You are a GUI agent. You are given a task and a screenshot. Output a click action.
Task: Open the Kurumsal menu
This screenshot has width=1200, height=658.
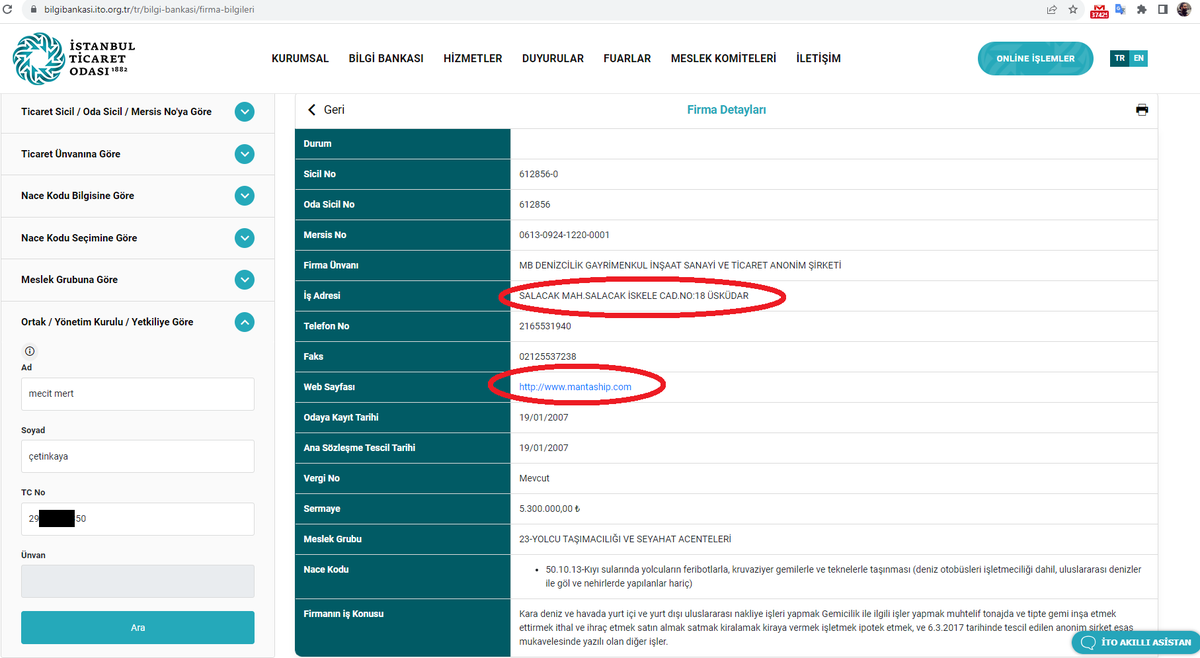(300, 59)
